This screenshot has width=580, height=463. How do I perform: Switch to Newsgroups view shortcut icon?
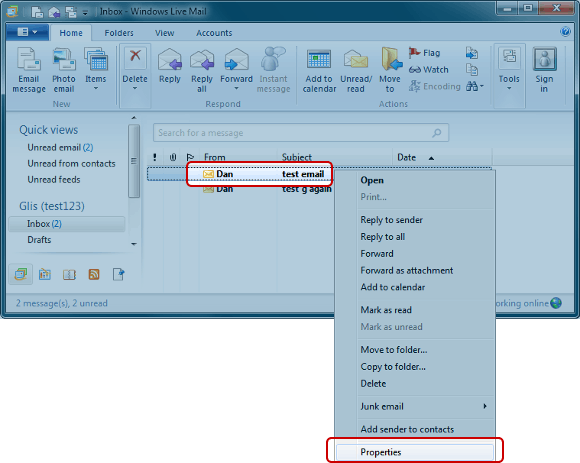pos(118,274)
